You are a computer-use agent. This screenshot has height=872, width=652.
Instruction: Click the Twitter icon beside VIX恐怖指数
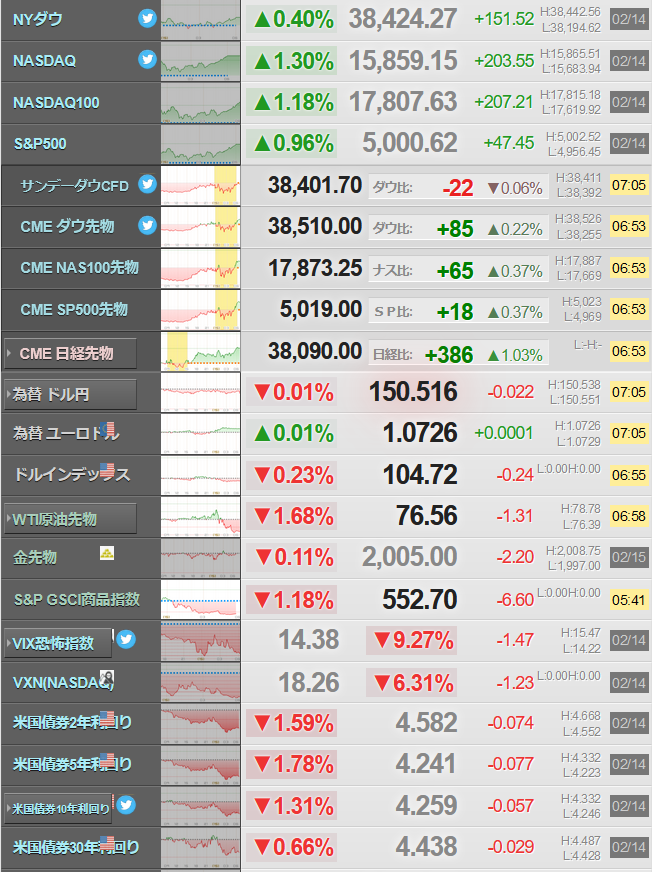click(x=126, y=640)
